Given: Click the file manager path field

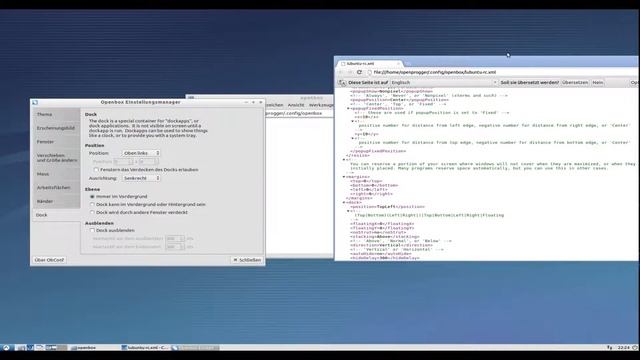Looking at the screenshot, I should pyautogui.click(x=299, y=113).
